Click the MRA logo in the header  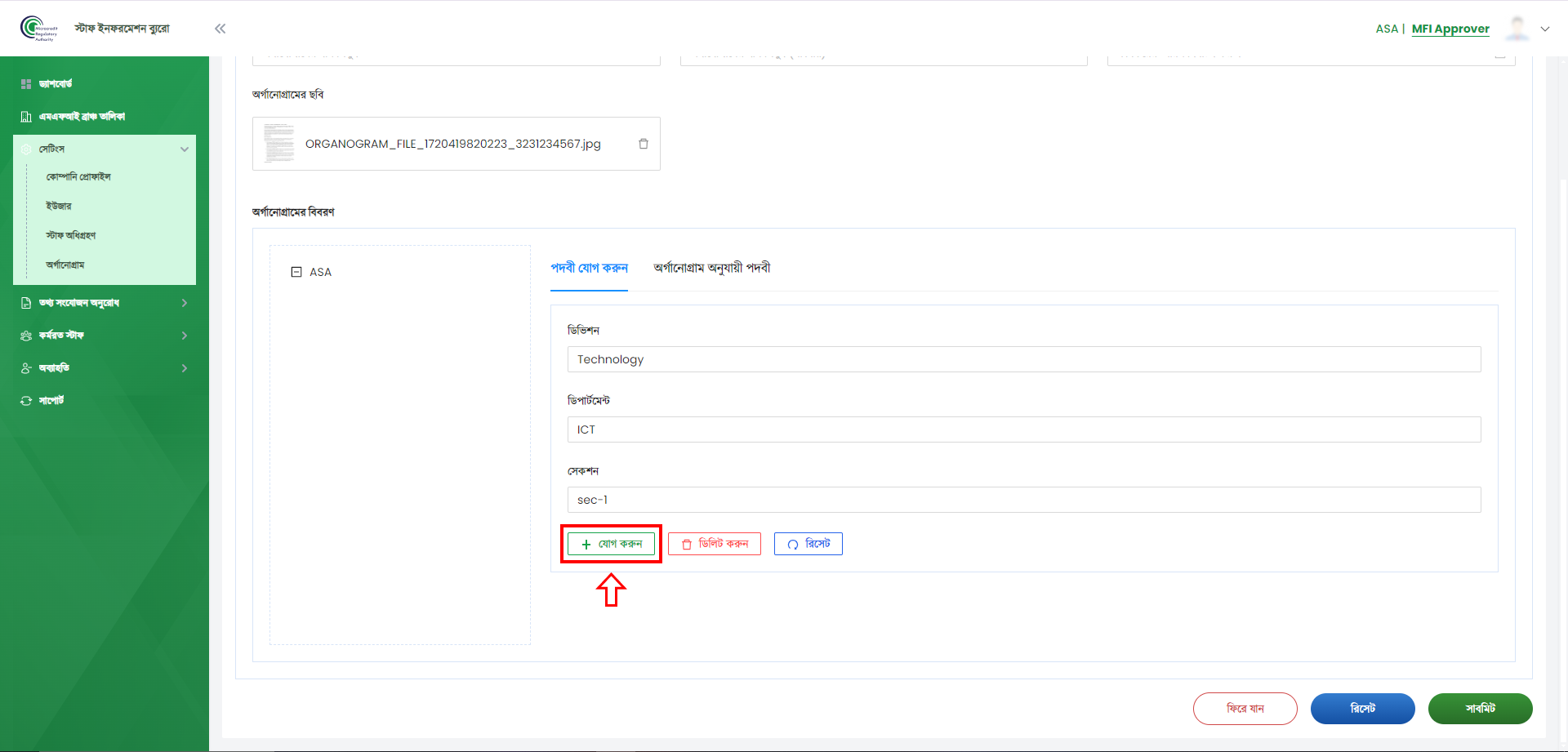(x=38, y=28)
